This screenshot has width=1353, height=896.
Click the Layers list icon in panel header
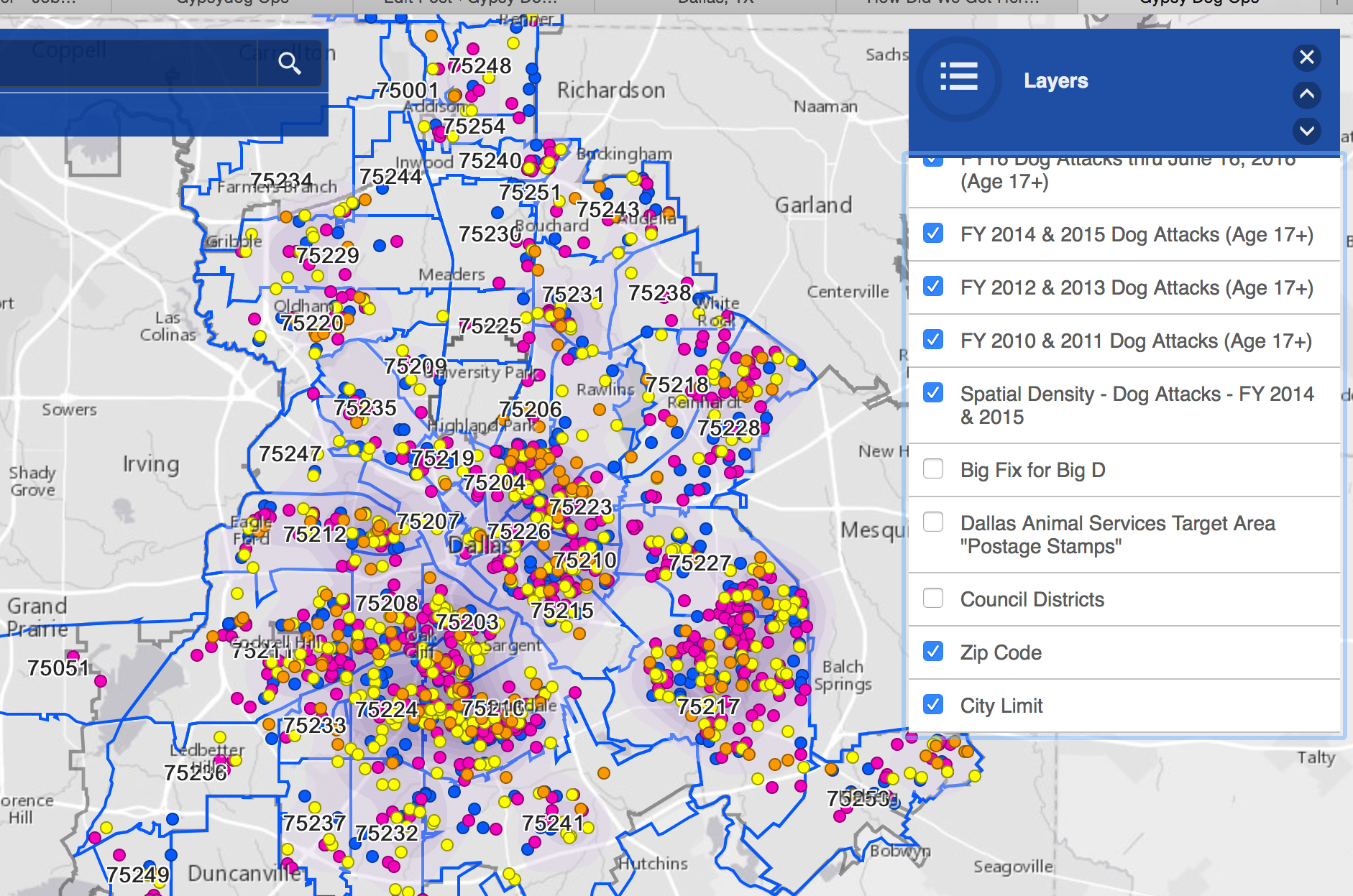pyautogui.click(x=959, y=78)
